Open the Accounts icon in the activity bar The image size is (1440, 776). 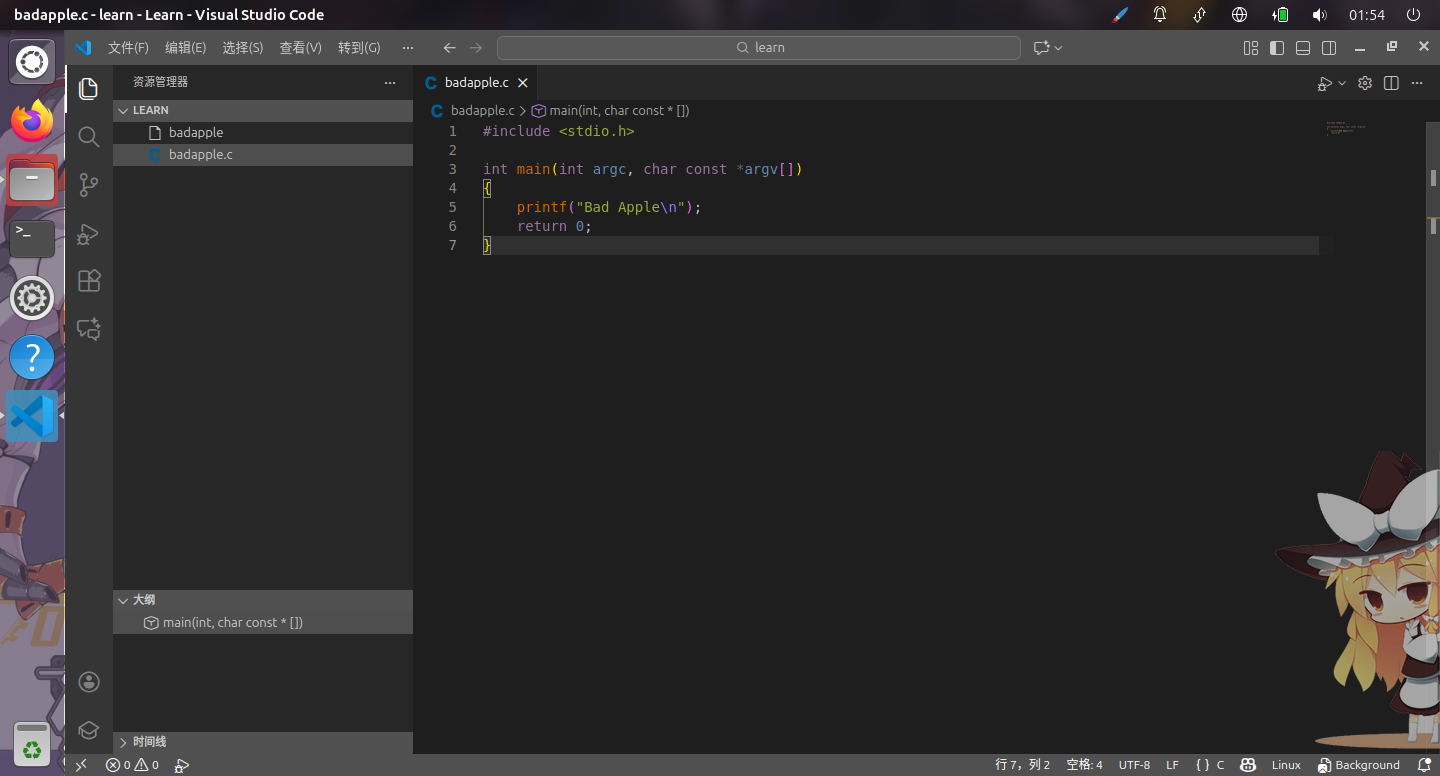point(88,681)
